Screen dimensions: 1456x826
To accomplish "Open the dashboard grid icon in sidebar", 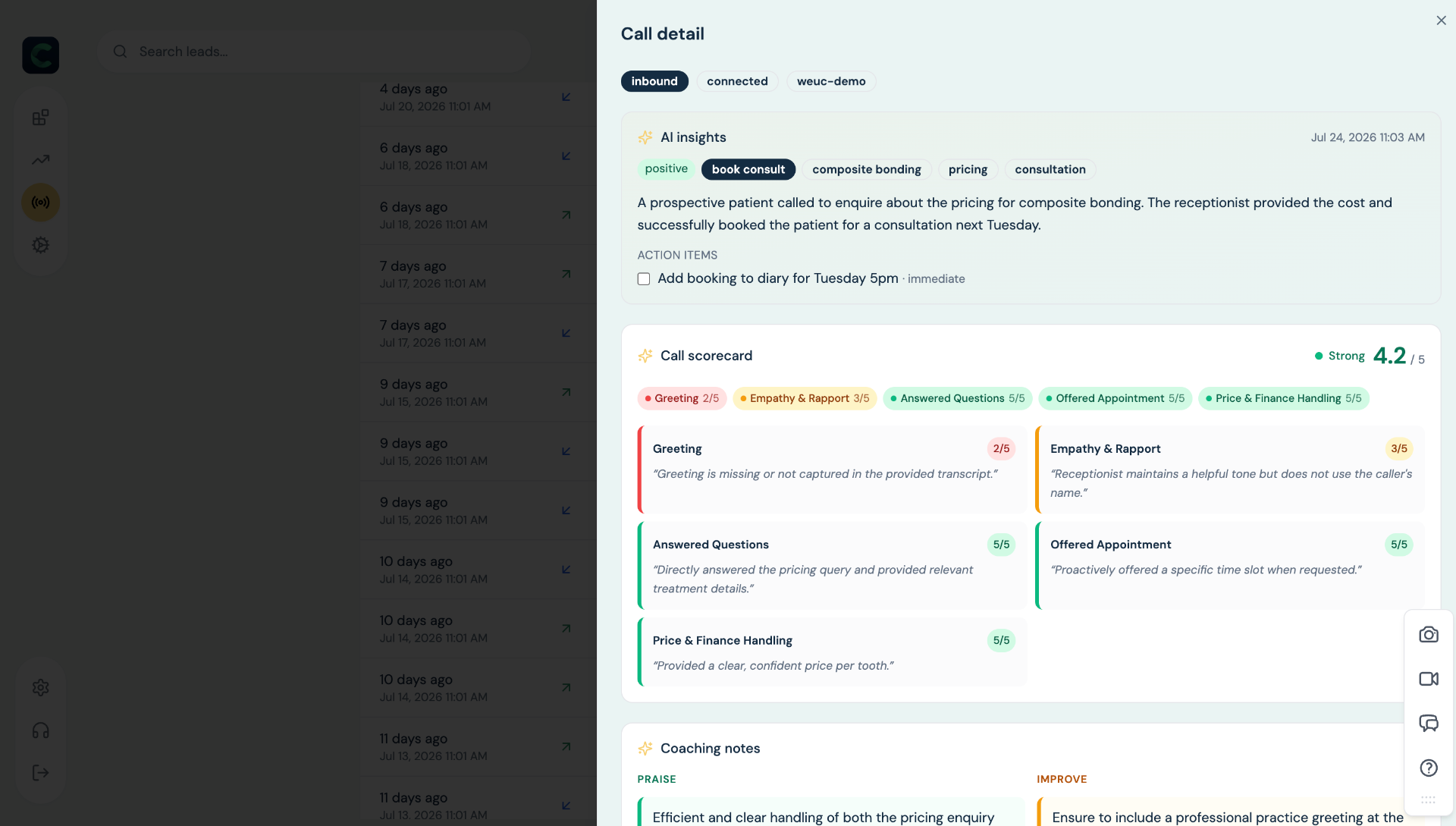I will (x=41, y=118).
